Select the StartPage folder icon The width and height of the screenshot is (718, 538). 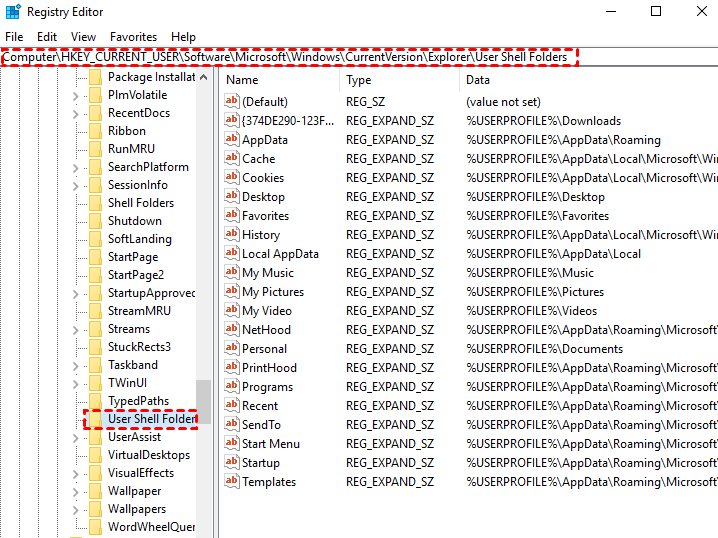[x=95, y=257]
